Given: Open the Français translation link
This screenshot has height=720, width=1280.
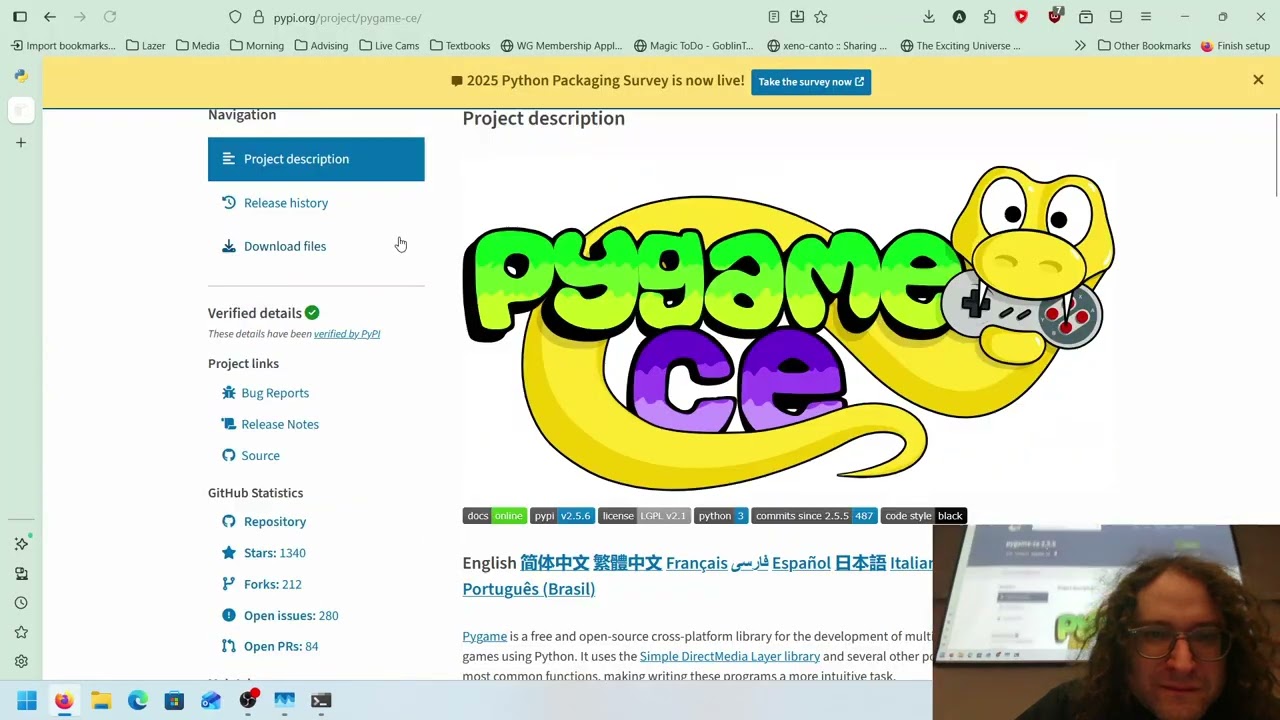Looking at the screenshot, I should coord(697,563).
